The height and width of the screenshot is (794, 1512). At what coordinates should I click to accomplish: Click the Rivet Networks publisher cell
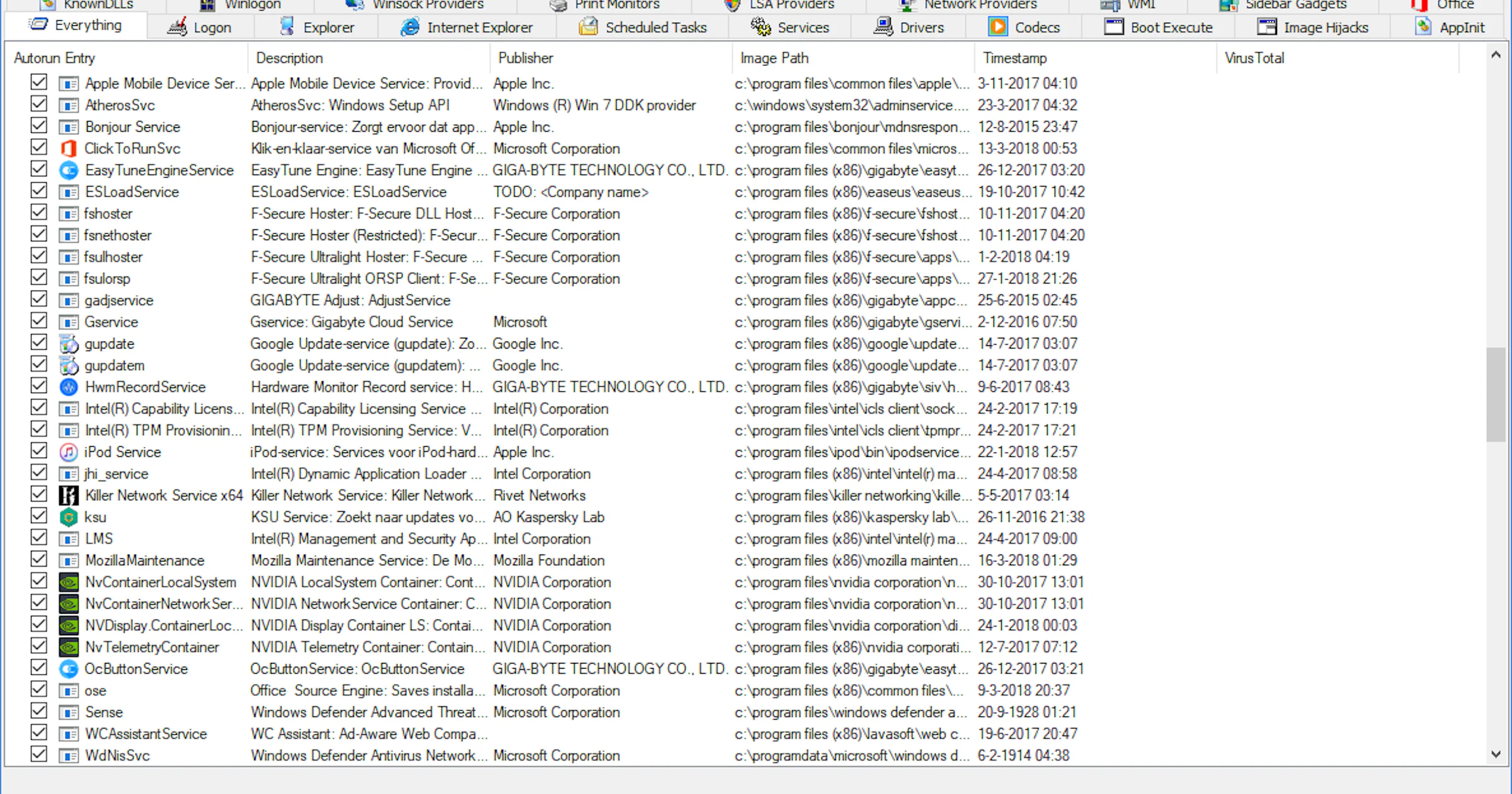coord(539,495)
